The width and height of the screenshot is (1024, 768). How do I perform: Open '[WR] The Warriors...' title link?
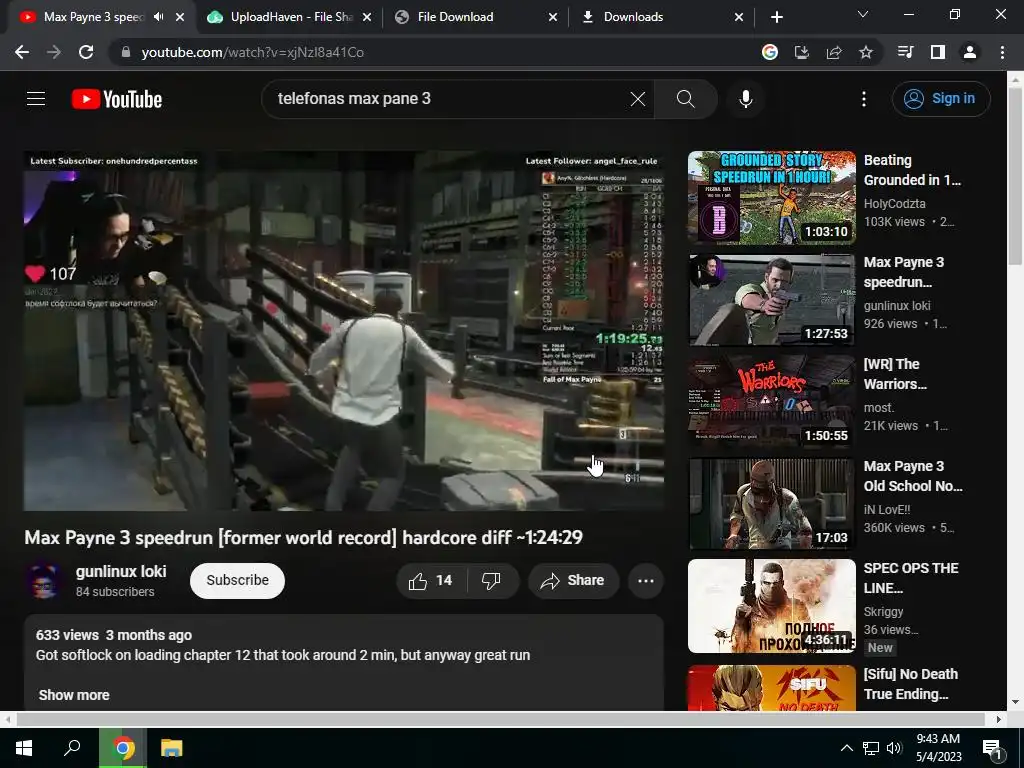[x=895, y=374]
